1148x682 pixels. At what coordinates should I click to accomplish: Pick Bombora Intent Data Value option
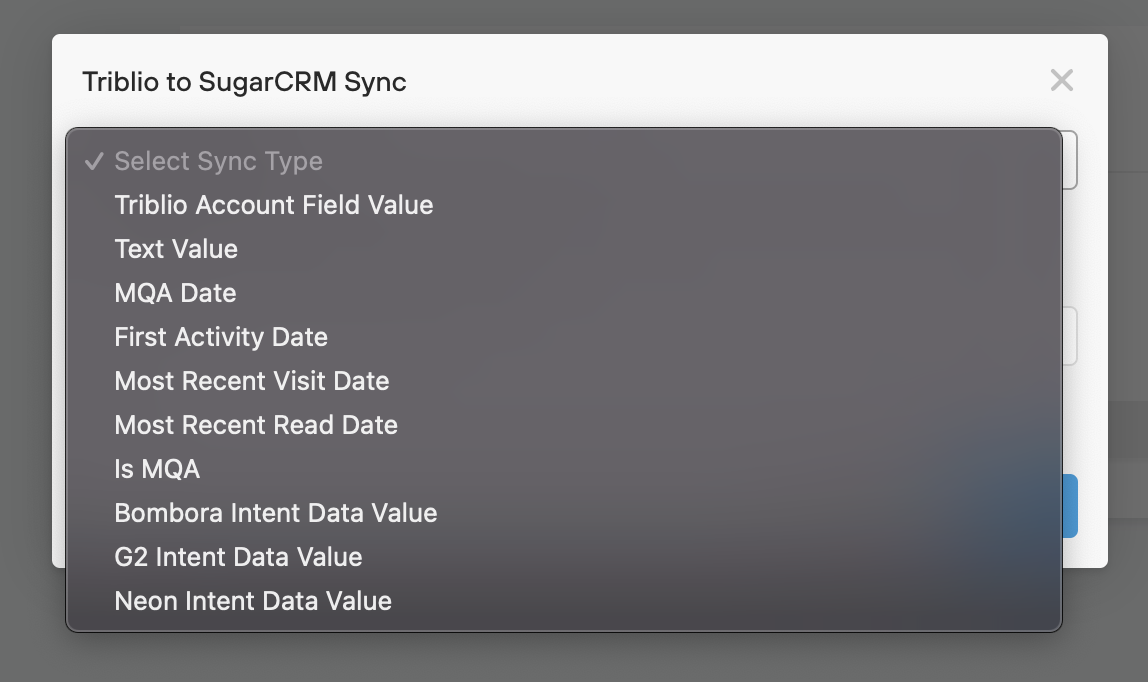coord(564,512)
